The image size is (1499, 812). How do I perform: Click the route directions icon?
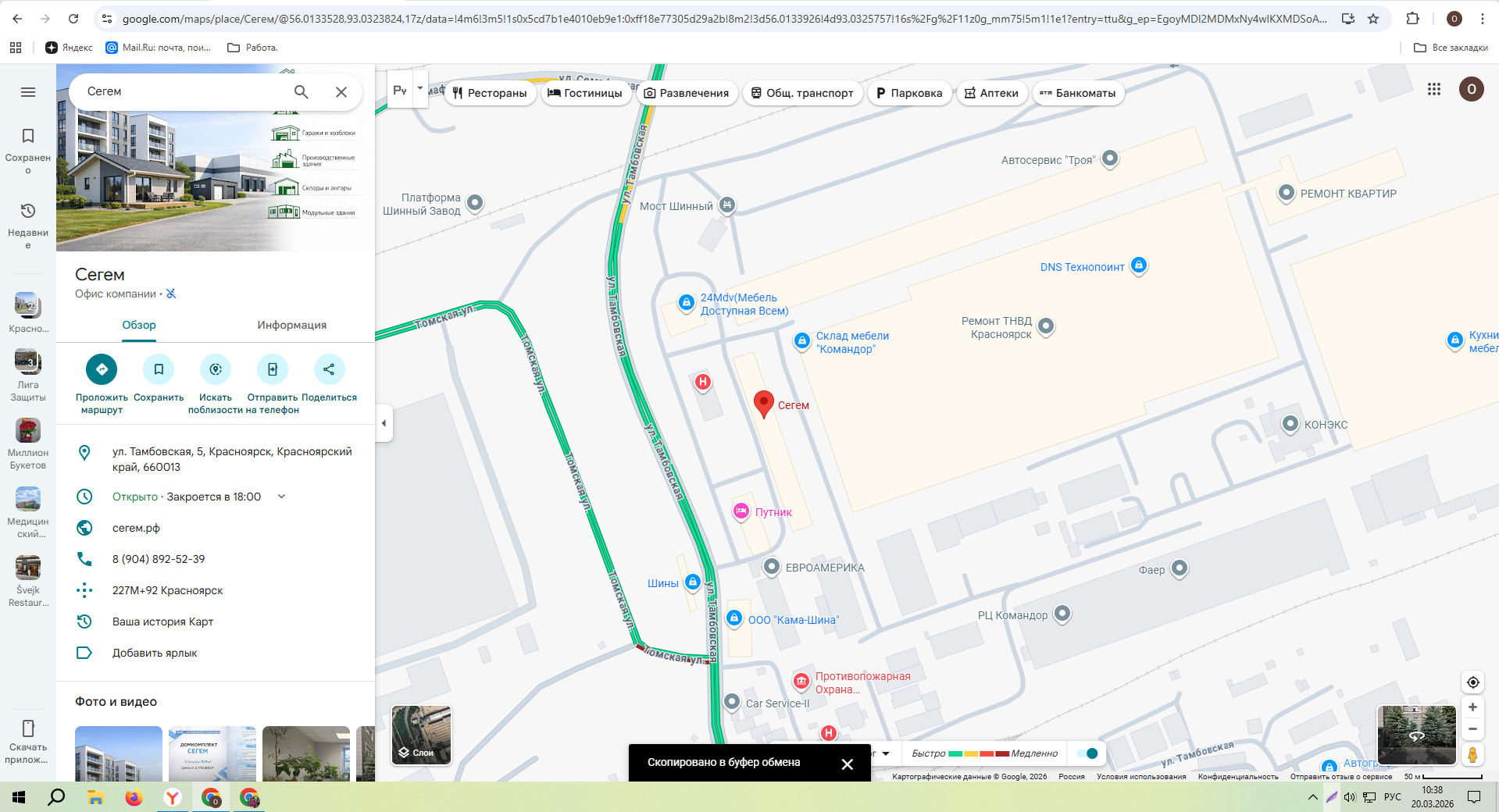102,369
